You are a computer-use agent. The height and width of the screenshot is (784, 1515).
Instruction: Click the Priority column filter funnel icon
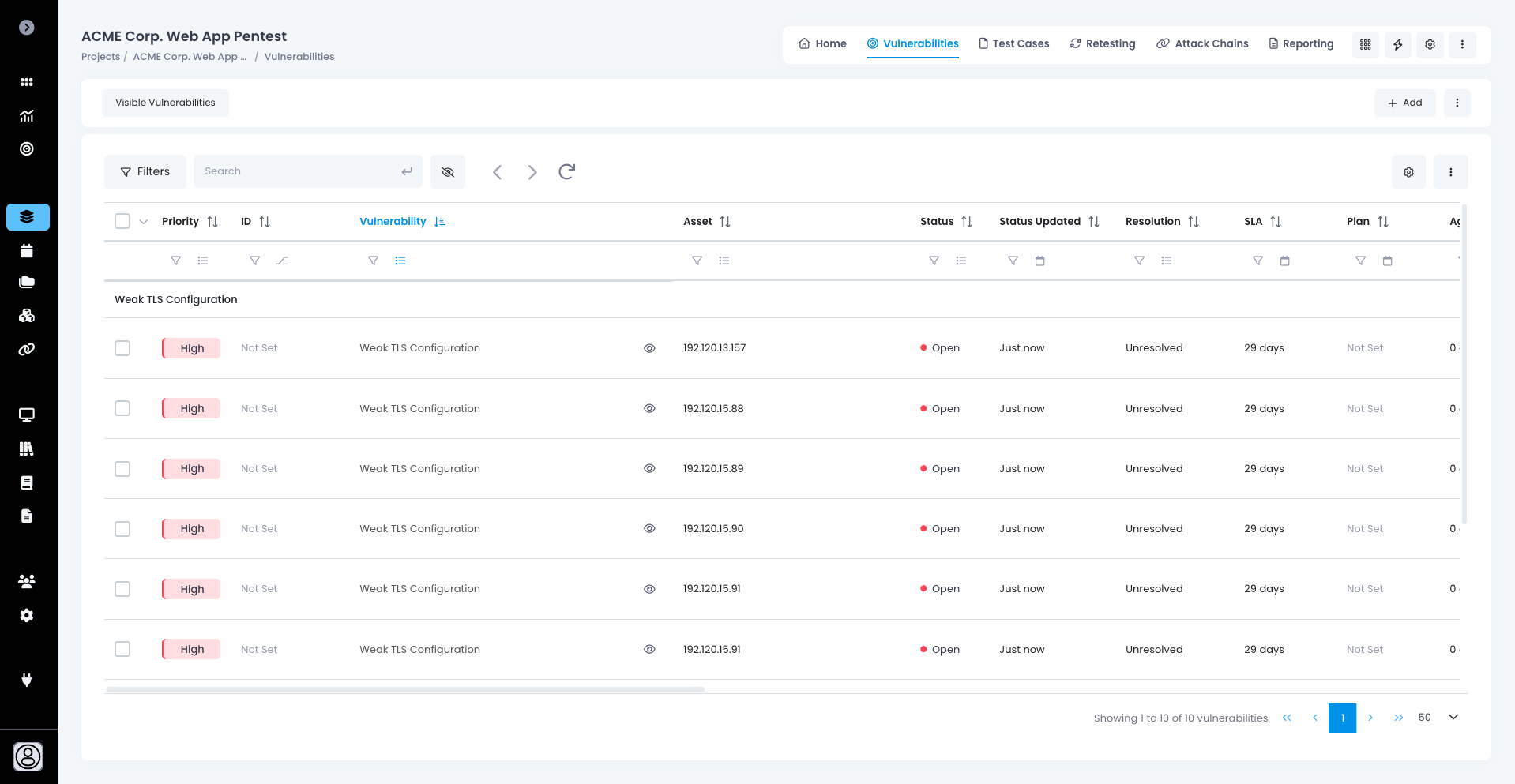[x=176, y=261]
